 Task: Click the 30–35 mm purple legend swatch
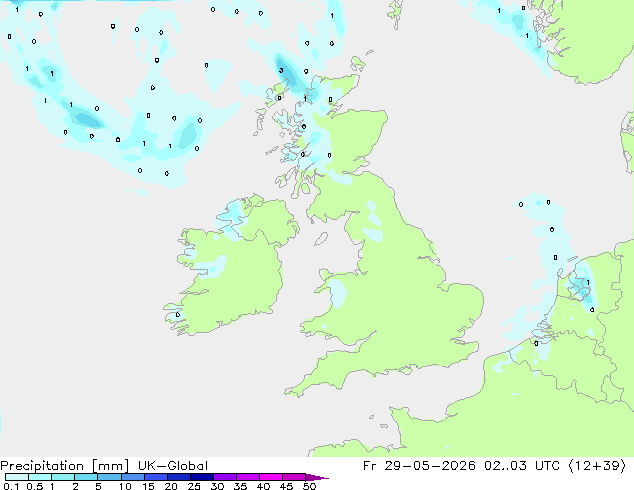coord(225,477)
